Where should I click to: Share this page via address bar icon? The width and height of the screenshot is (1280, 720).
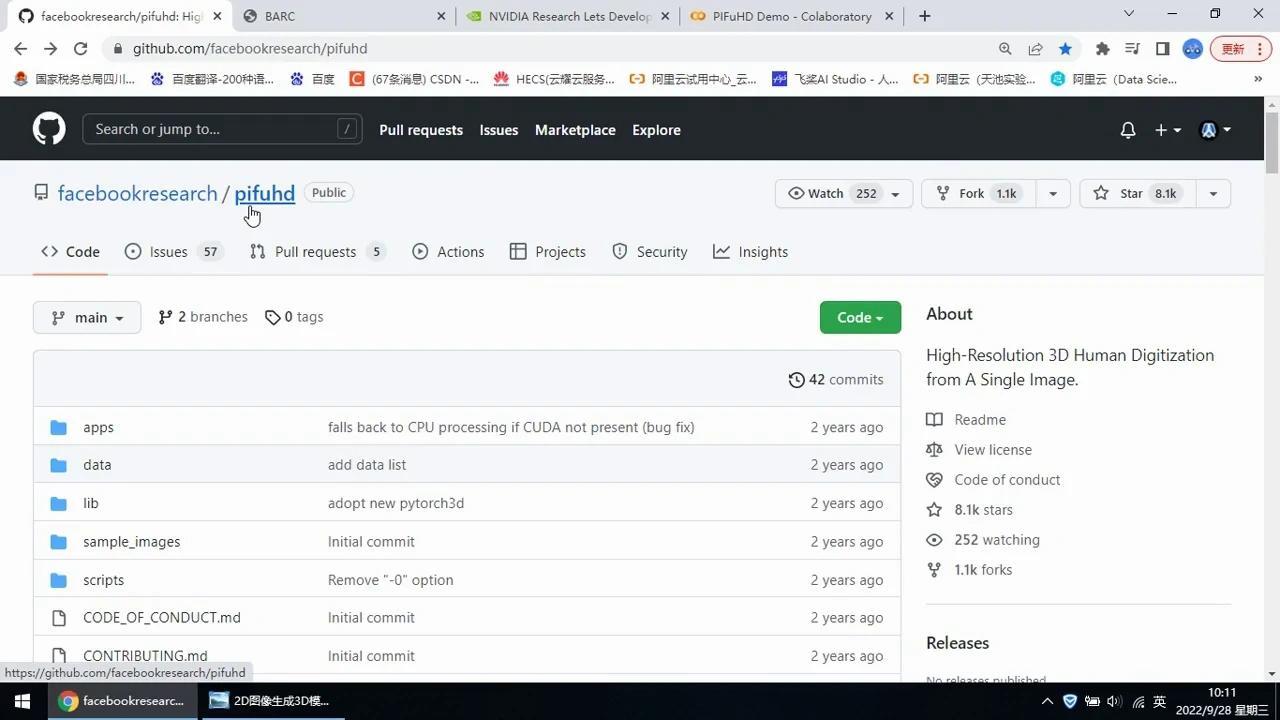point(1036,49)
